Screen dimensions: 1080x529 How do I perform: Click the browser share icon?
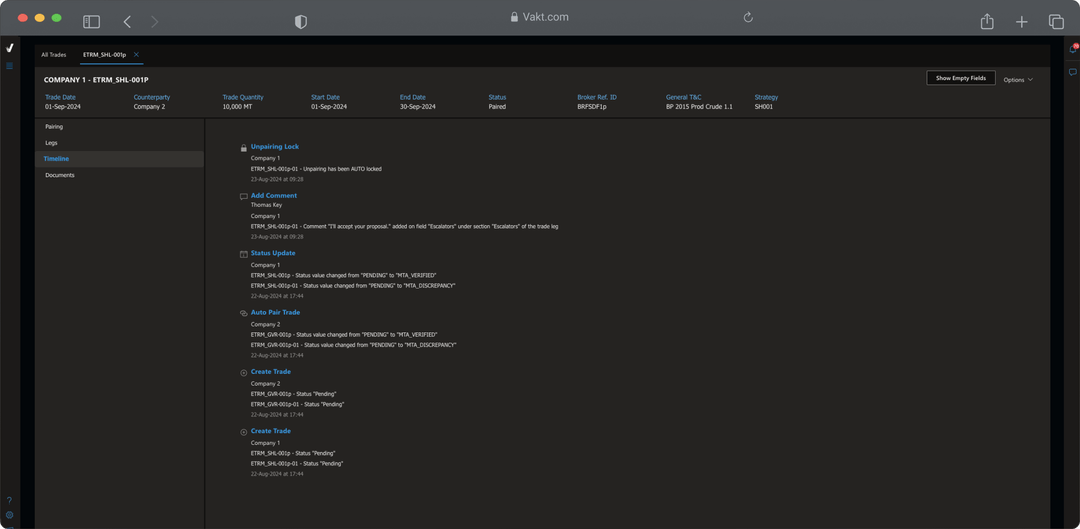pyautogui.click(x=987, y=21)
